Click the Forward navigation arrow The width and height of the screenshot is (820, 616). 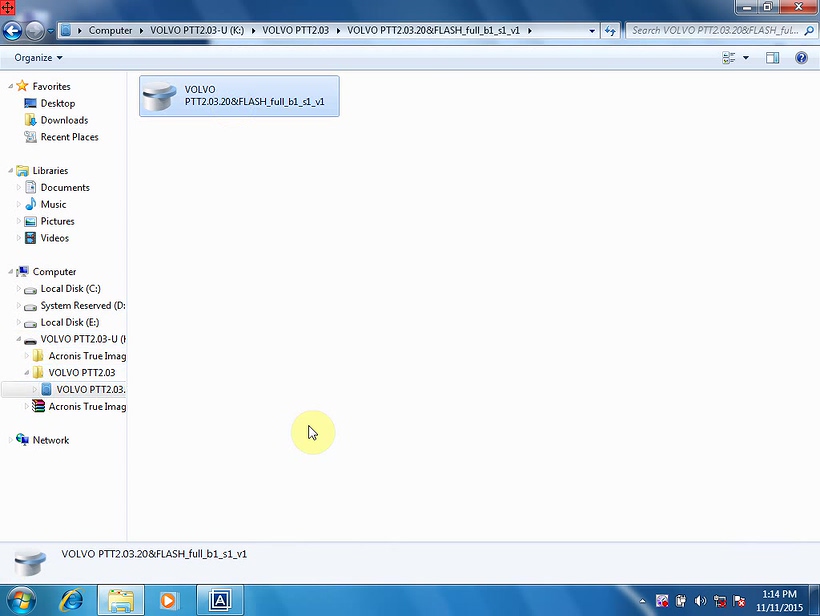(x=35, y=31)
